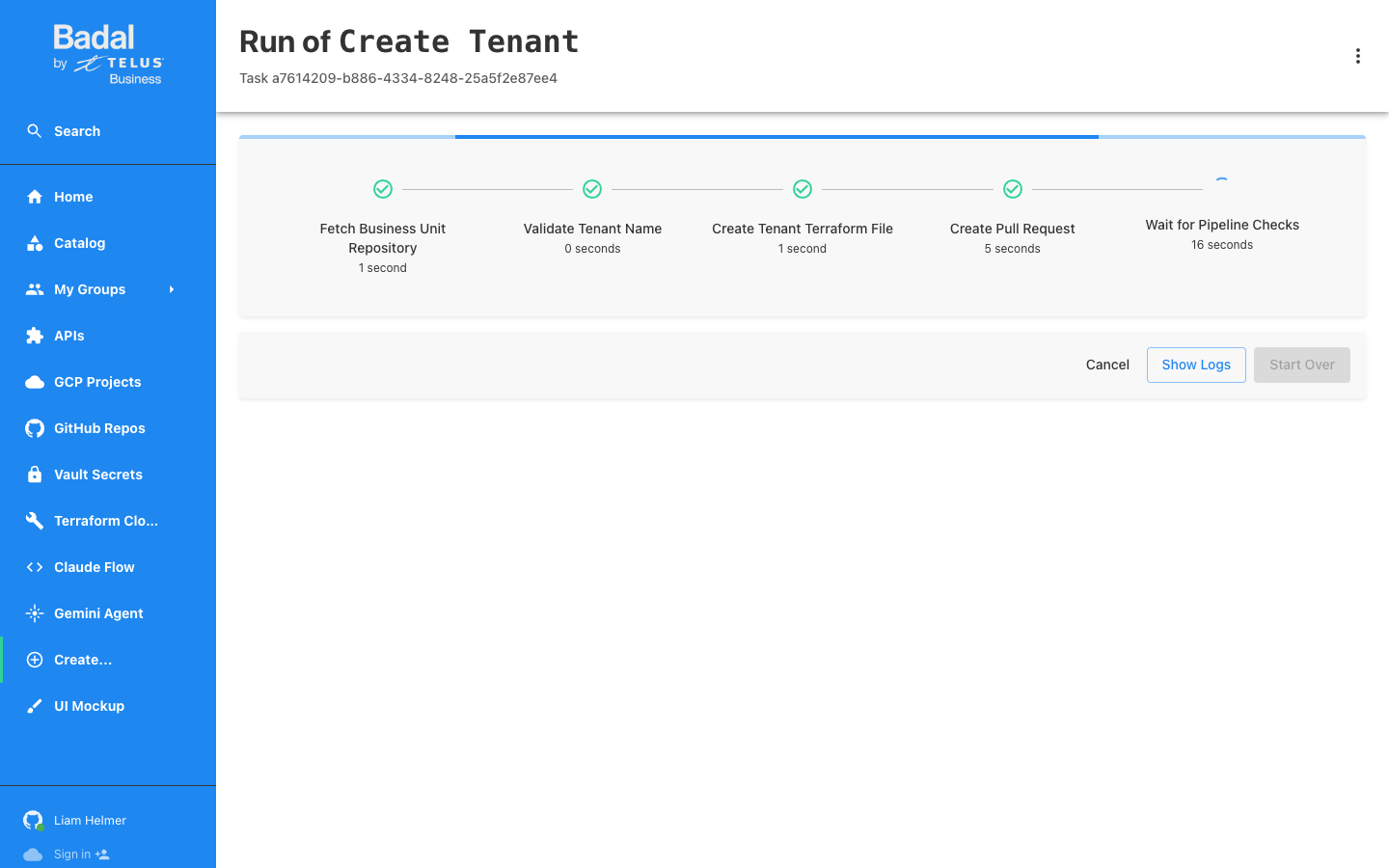Select the Create Pull Request step checkmark

pos(1013,189)
